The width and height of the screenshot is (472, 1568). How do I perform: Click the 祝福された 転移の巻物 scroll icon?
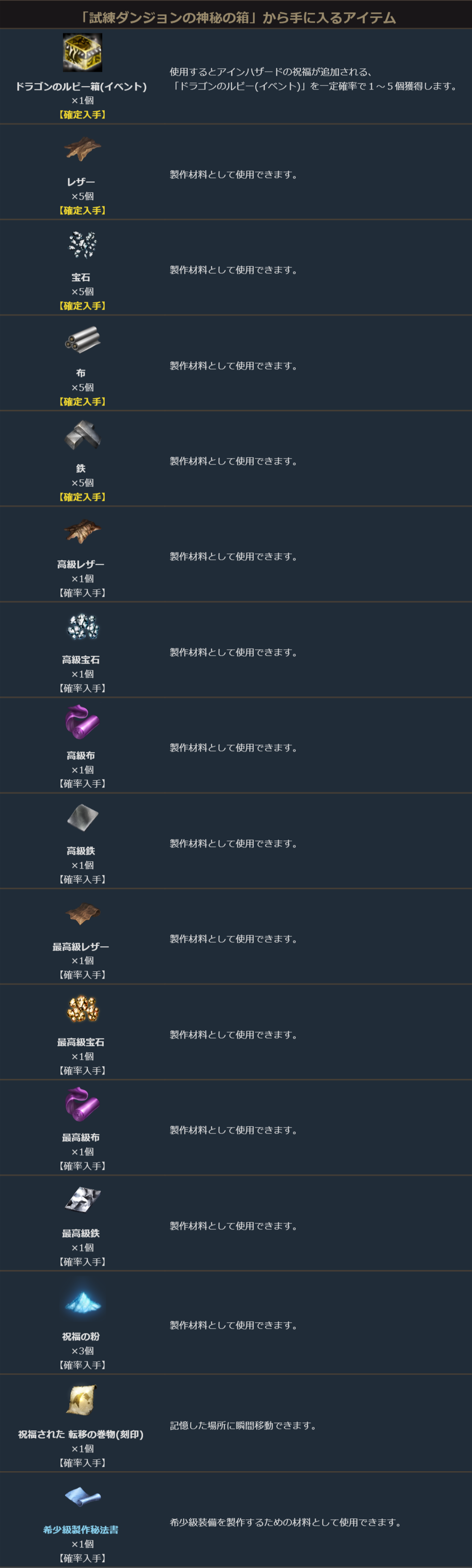pyautogui.click(x=82, y=1400)
